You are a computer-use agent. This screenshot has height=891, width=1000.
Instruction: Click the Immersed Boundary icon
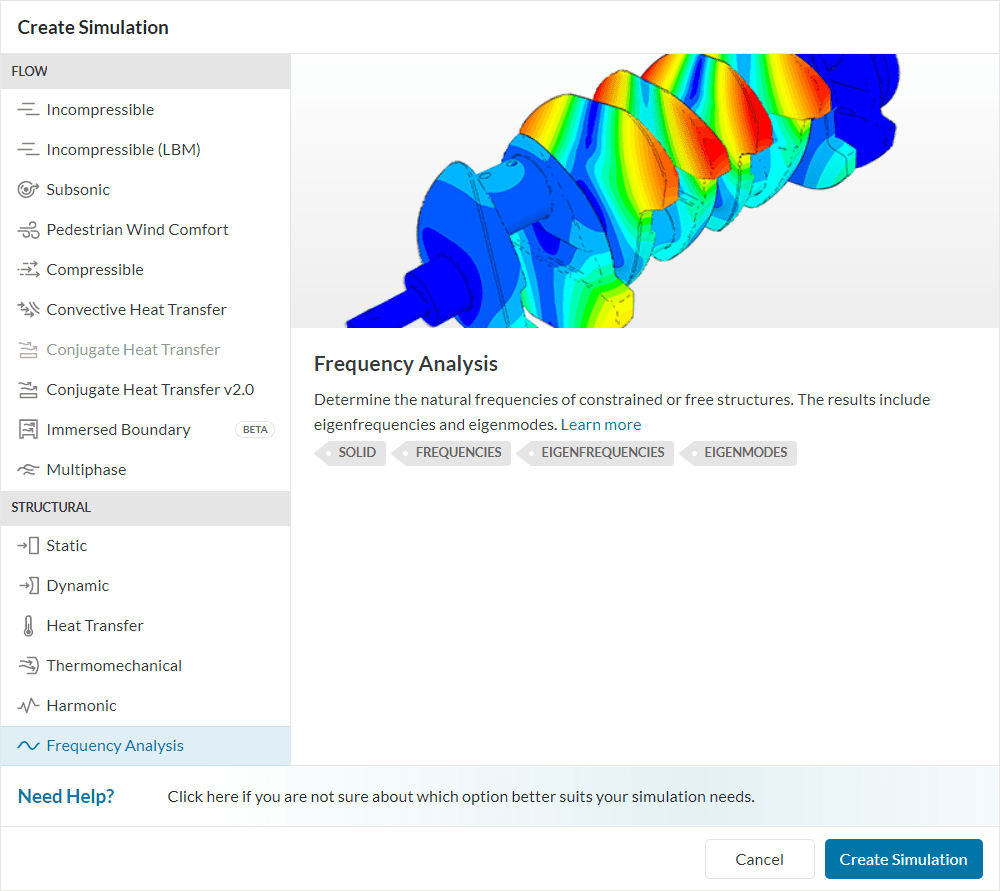point(28,430)
